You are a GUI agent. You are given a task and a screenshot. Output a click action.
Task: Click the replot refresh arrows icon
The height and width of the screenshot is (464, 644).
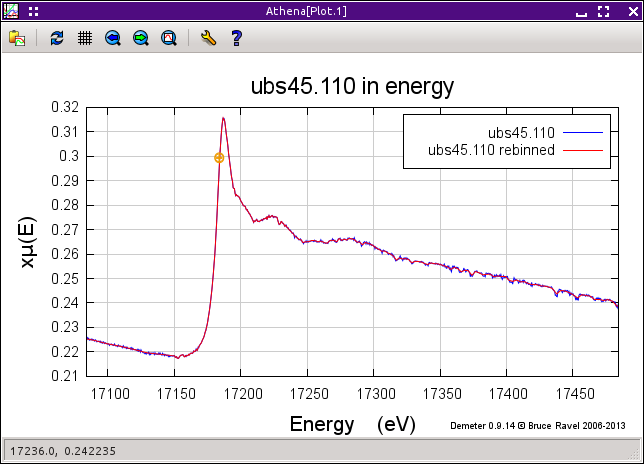click(x=57, y=38)
